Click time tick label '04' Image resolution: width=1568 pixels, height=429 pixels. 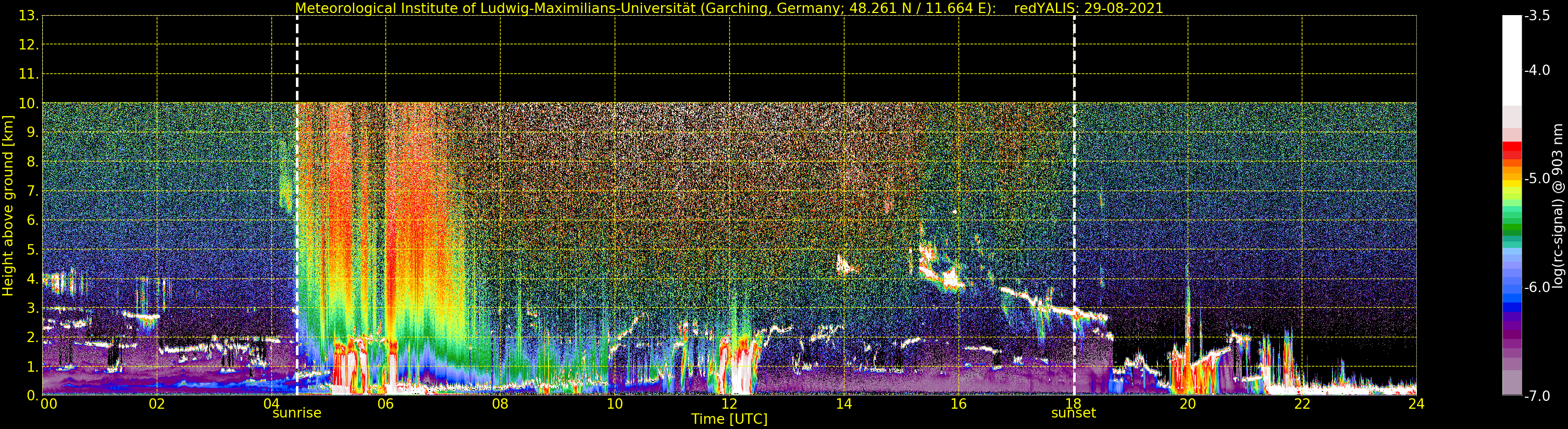coord(271,404)
